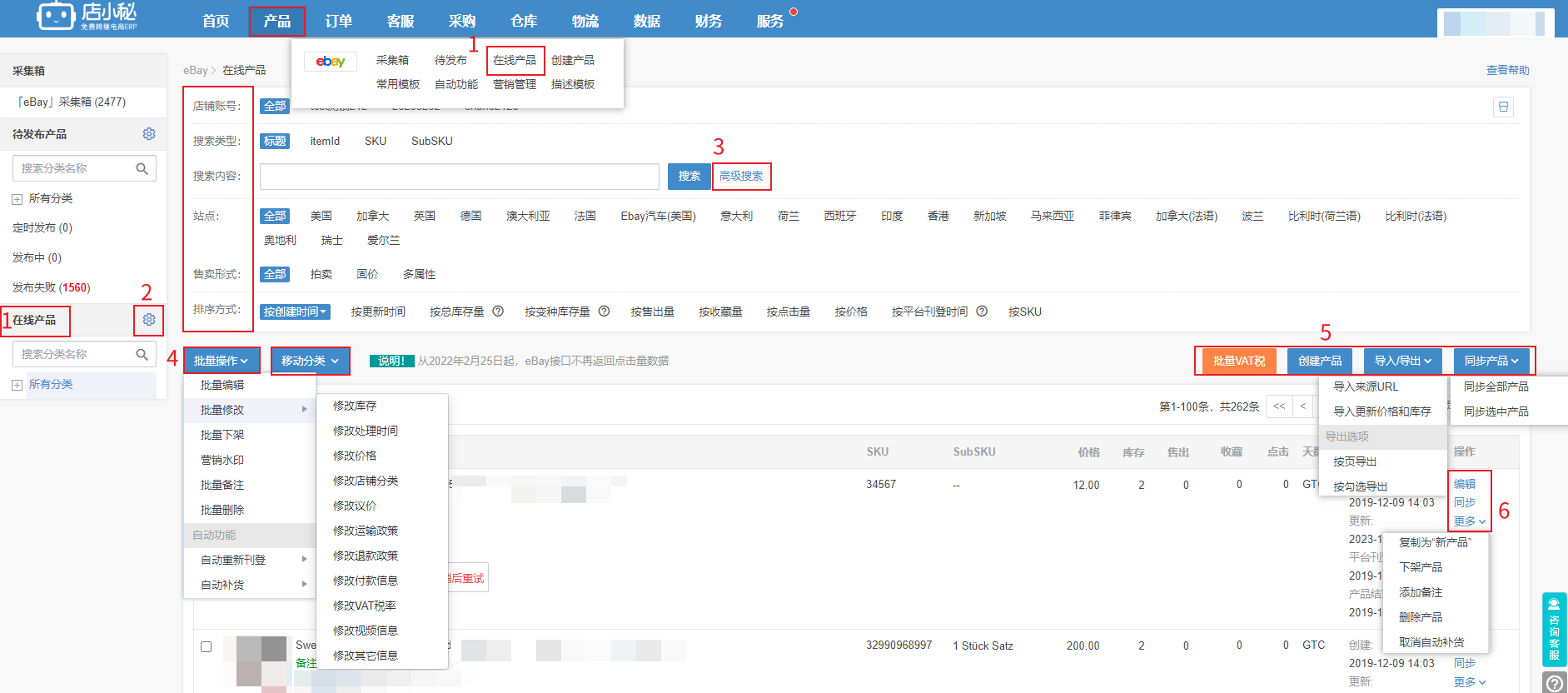Open 服务 tab with red notification dot
Screen dimensions: 1568x693
[x=770, y=21]
